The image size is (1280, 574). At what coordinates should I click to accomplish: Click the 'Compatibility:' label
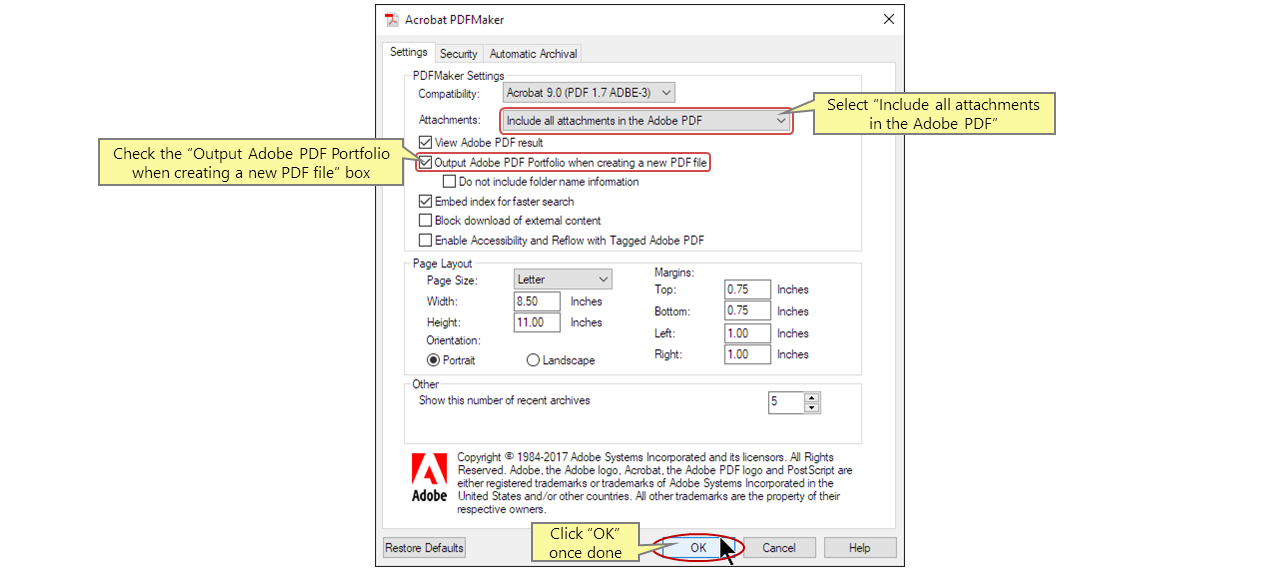point(449,93)
